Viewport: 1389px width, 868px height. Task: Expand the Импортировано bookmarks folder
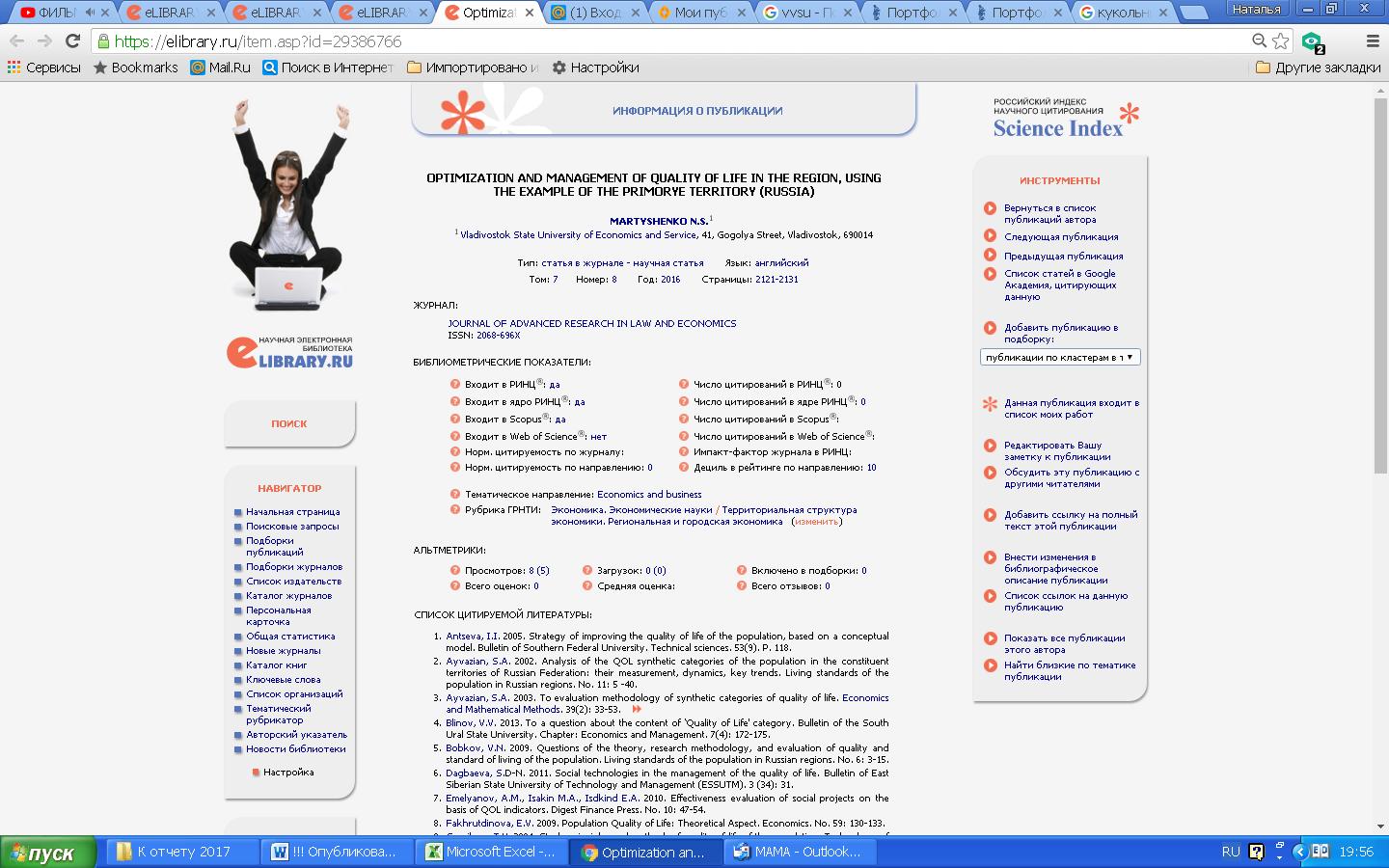(x=473, y=68)
